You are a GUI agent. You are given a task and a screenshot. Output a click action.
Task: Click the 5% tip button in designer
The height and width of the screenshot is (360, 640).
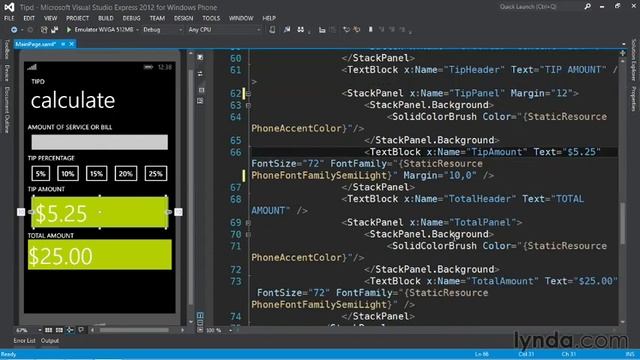pos(40,173)
